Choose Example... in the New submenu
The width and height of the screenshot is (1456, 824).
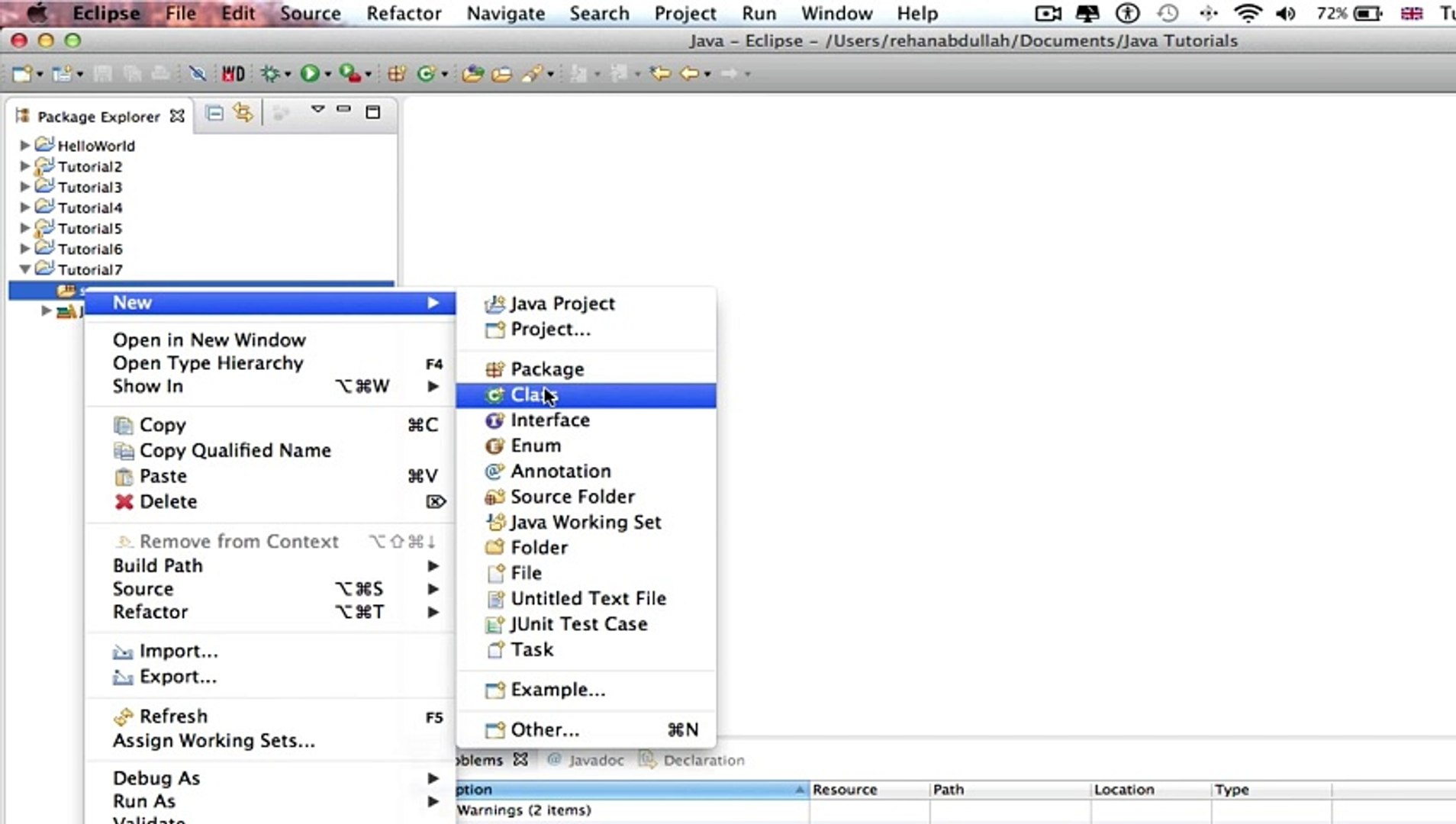point(585,690)
